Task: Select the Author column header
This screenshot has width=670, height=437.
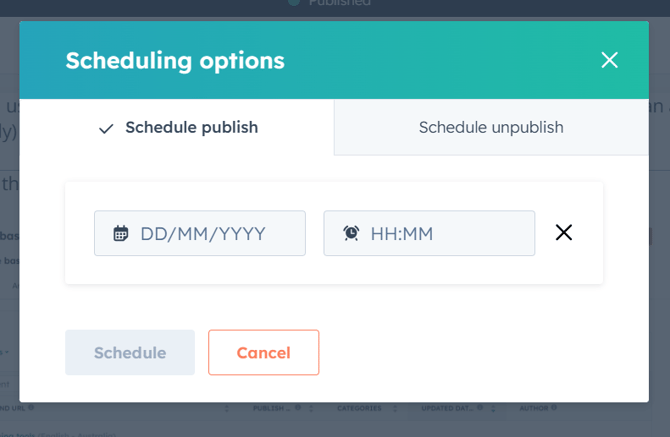Action: pyautogui.click(x=532, y=409)
